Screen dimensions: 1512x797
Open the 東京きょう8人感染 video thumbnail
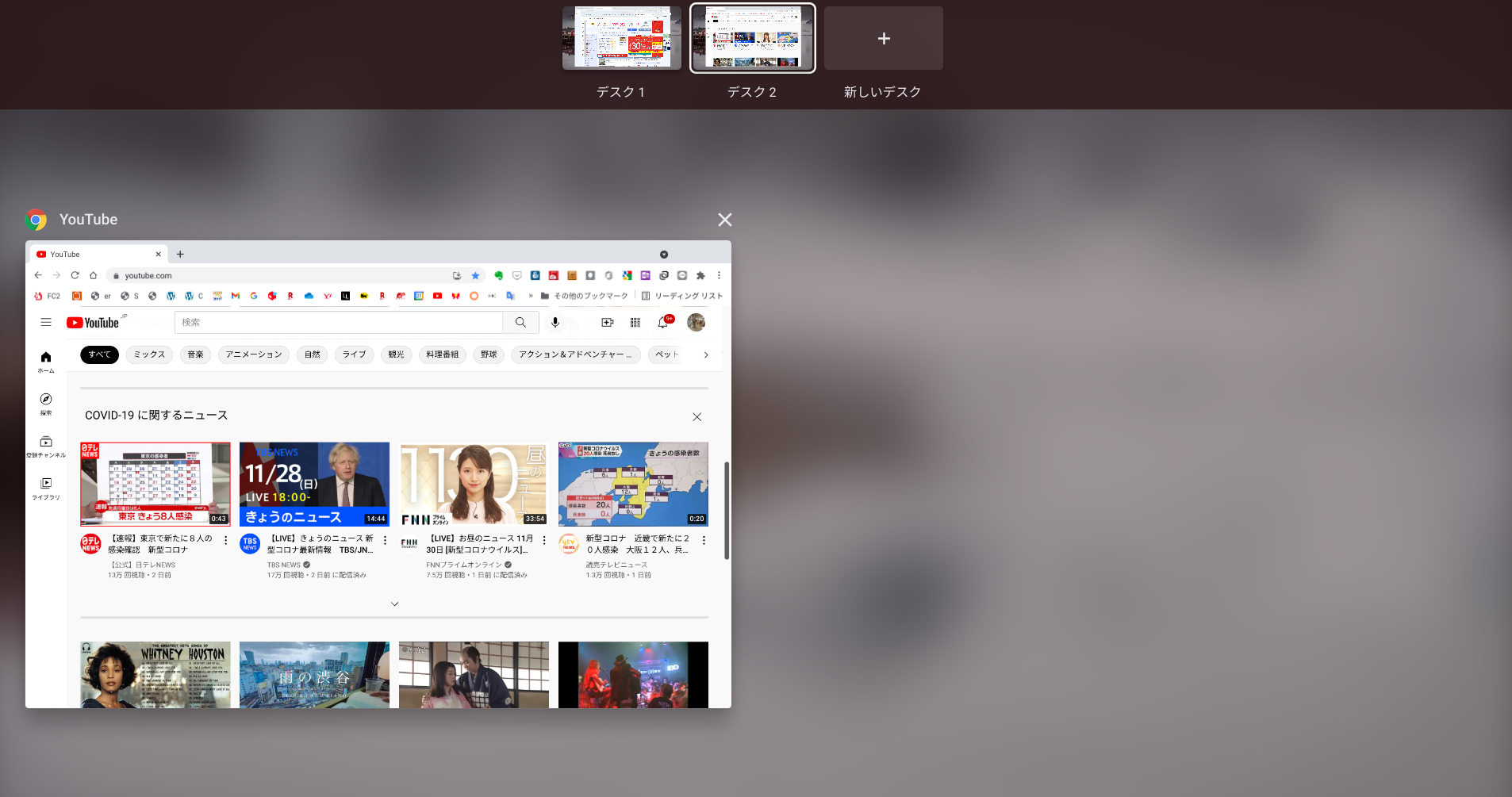coord(155,484)
